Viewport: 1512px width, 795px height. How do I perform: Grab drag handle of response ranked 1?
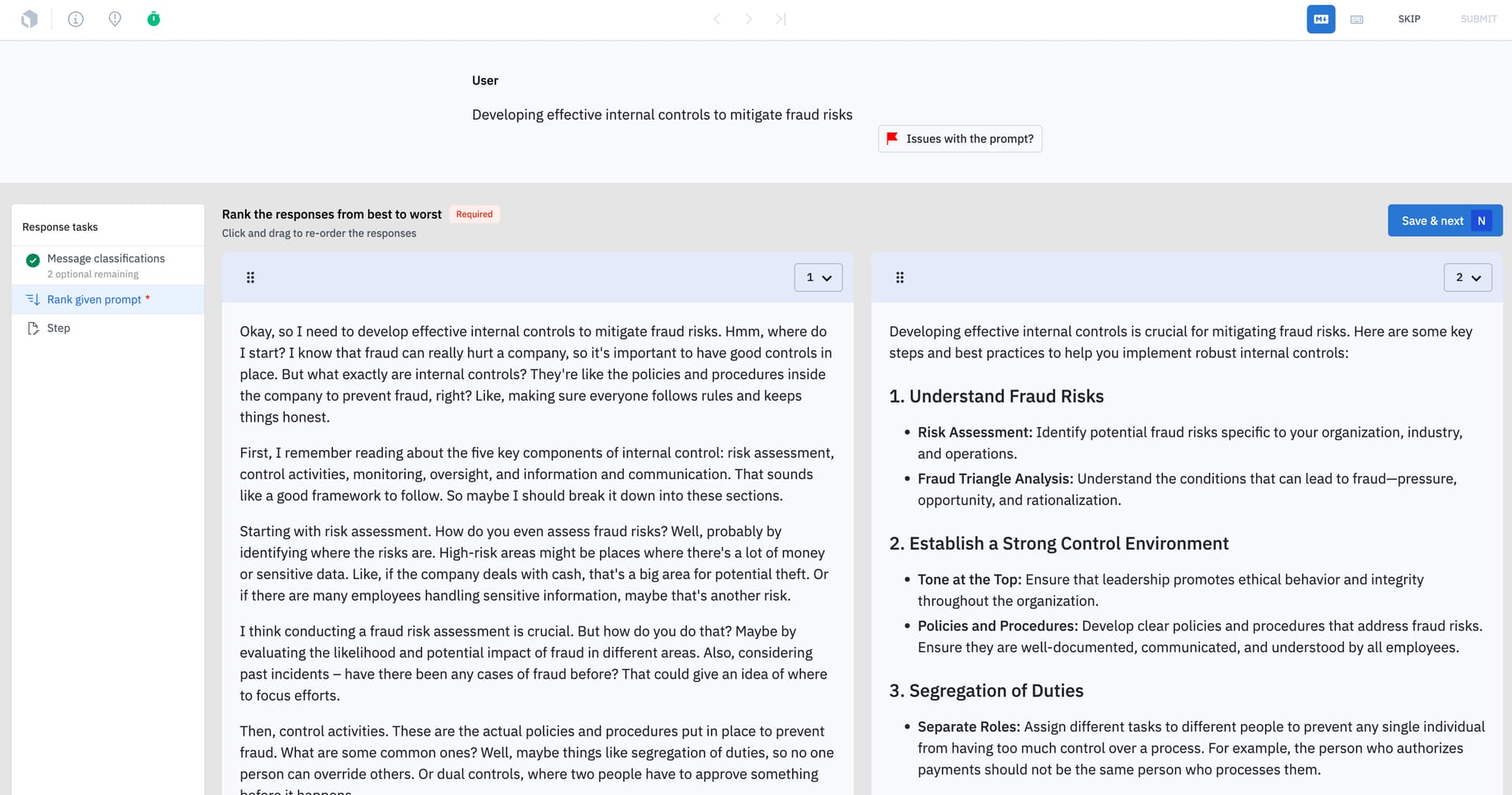[x=250, y=277]
